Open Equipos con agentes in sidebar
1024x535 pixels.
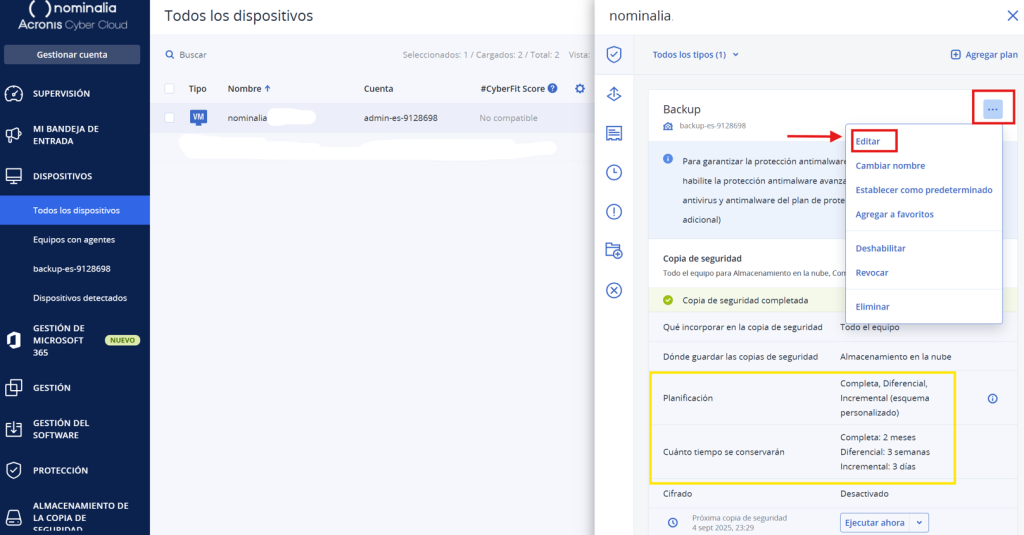pyautogui.click(x=74, y=240)
